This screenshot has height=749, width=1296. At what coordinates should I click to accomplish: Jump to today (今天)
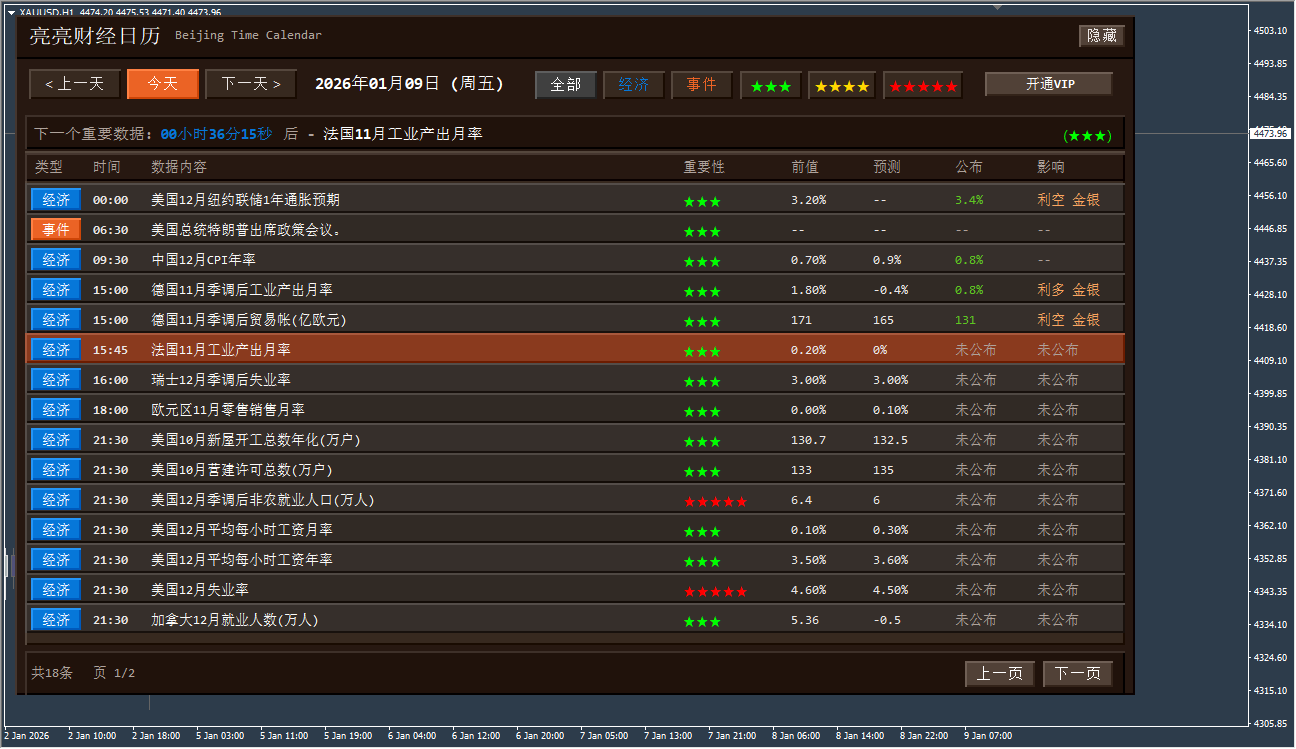[162, 84]
